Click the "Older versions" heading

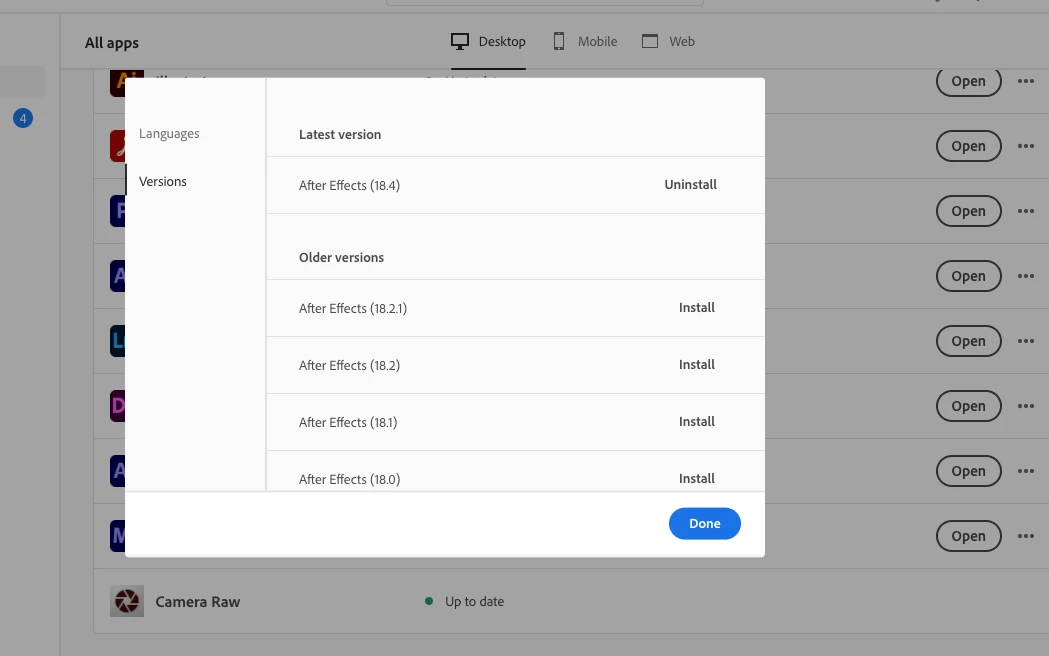341,257
